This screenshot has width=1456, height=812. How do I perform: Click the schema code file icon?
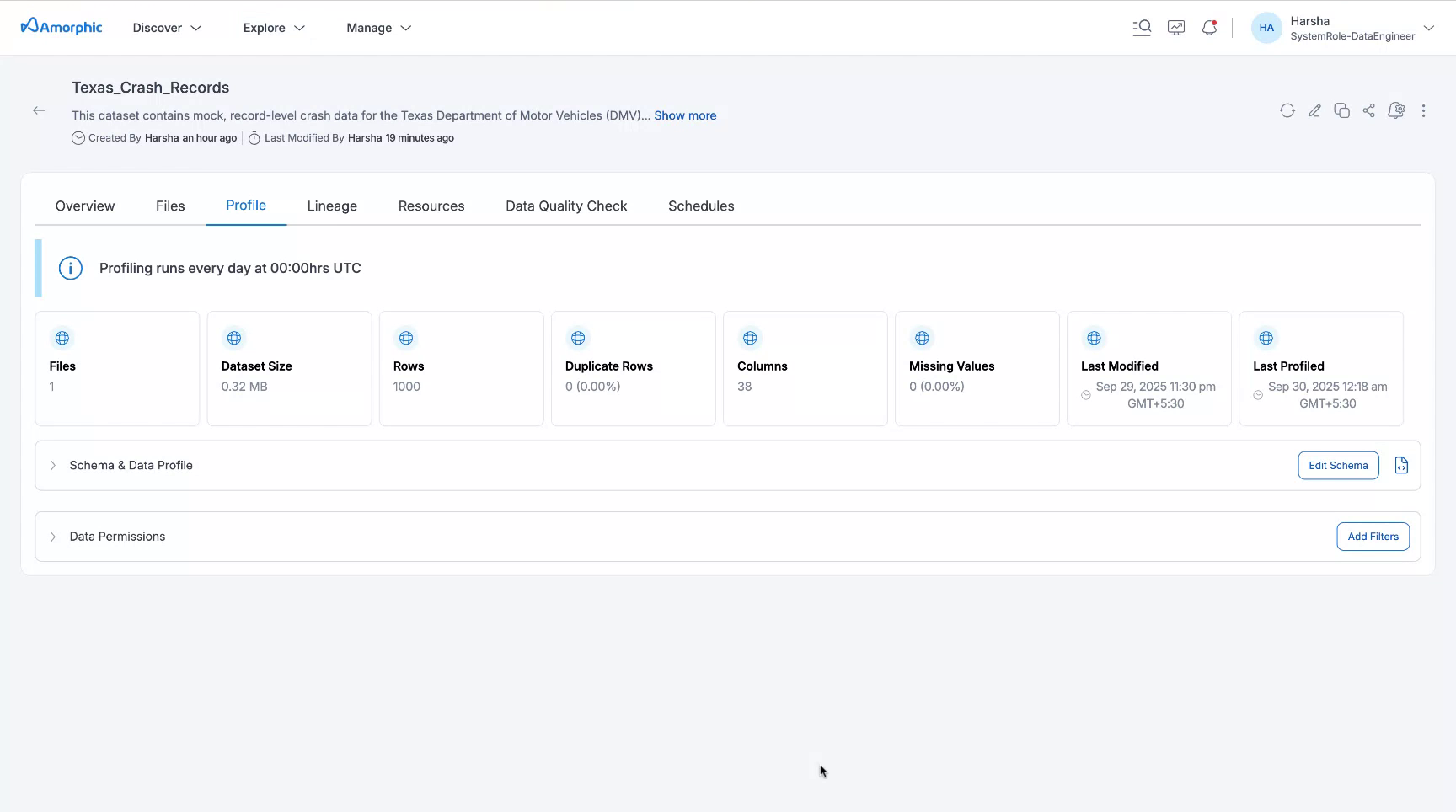point(1401,465)
